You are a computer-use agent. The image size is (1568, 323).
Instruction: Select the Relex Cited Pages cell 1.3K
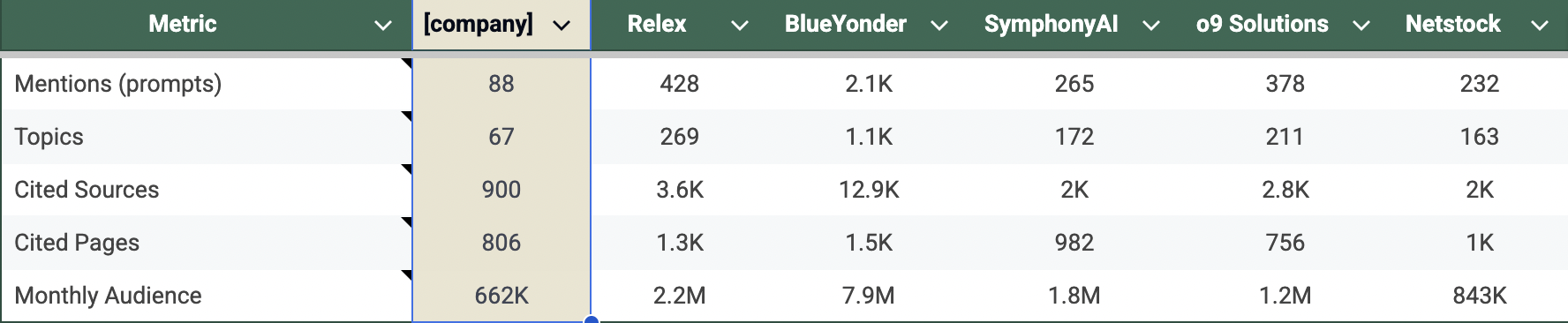679,243
